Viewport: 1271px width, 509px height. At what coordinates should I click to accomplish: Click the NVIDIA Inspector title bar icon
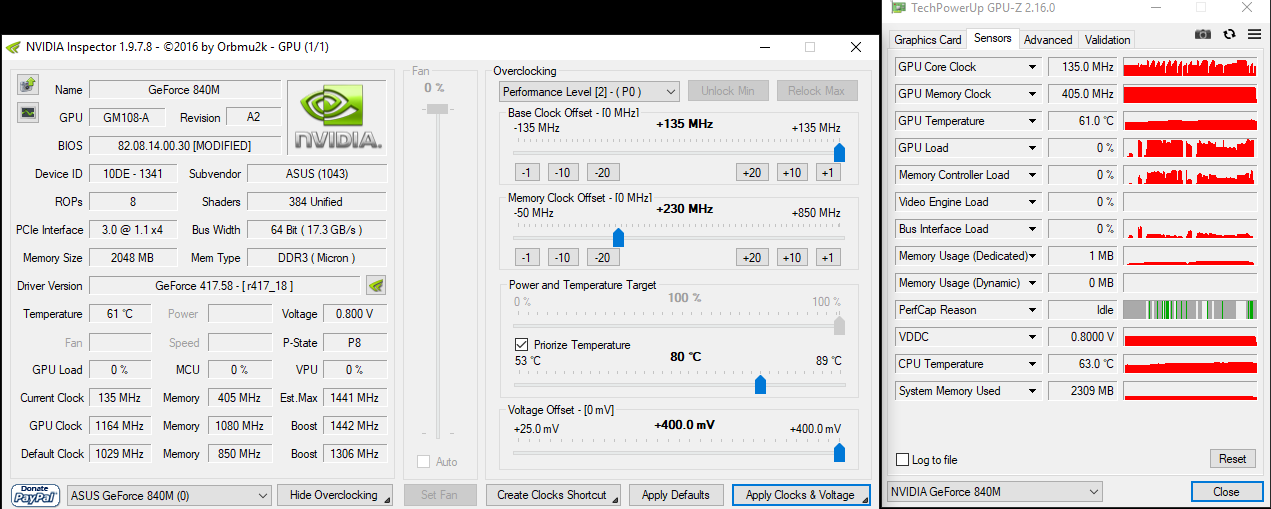[13, 47]
